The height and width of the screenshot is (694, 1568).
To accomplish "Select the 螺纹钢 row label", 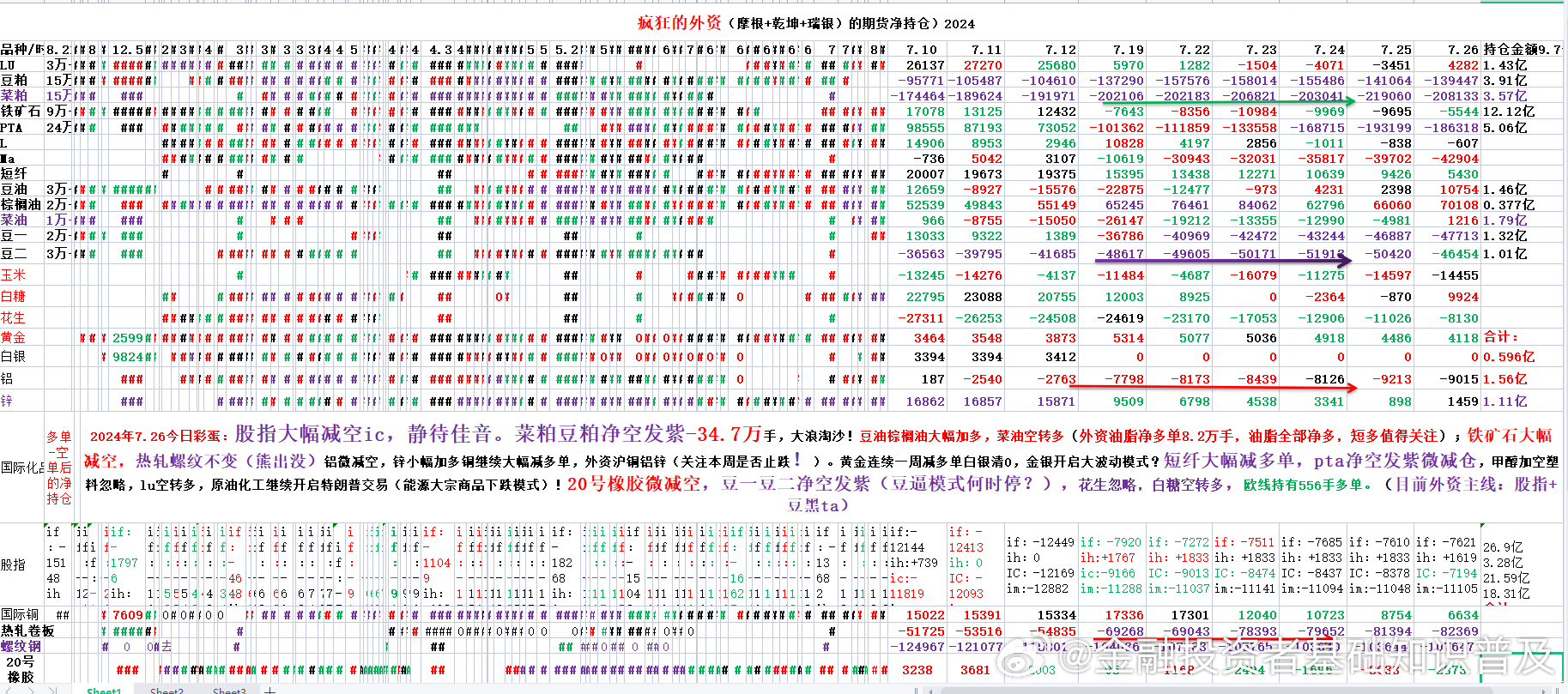I will click(x=22, y=647).
